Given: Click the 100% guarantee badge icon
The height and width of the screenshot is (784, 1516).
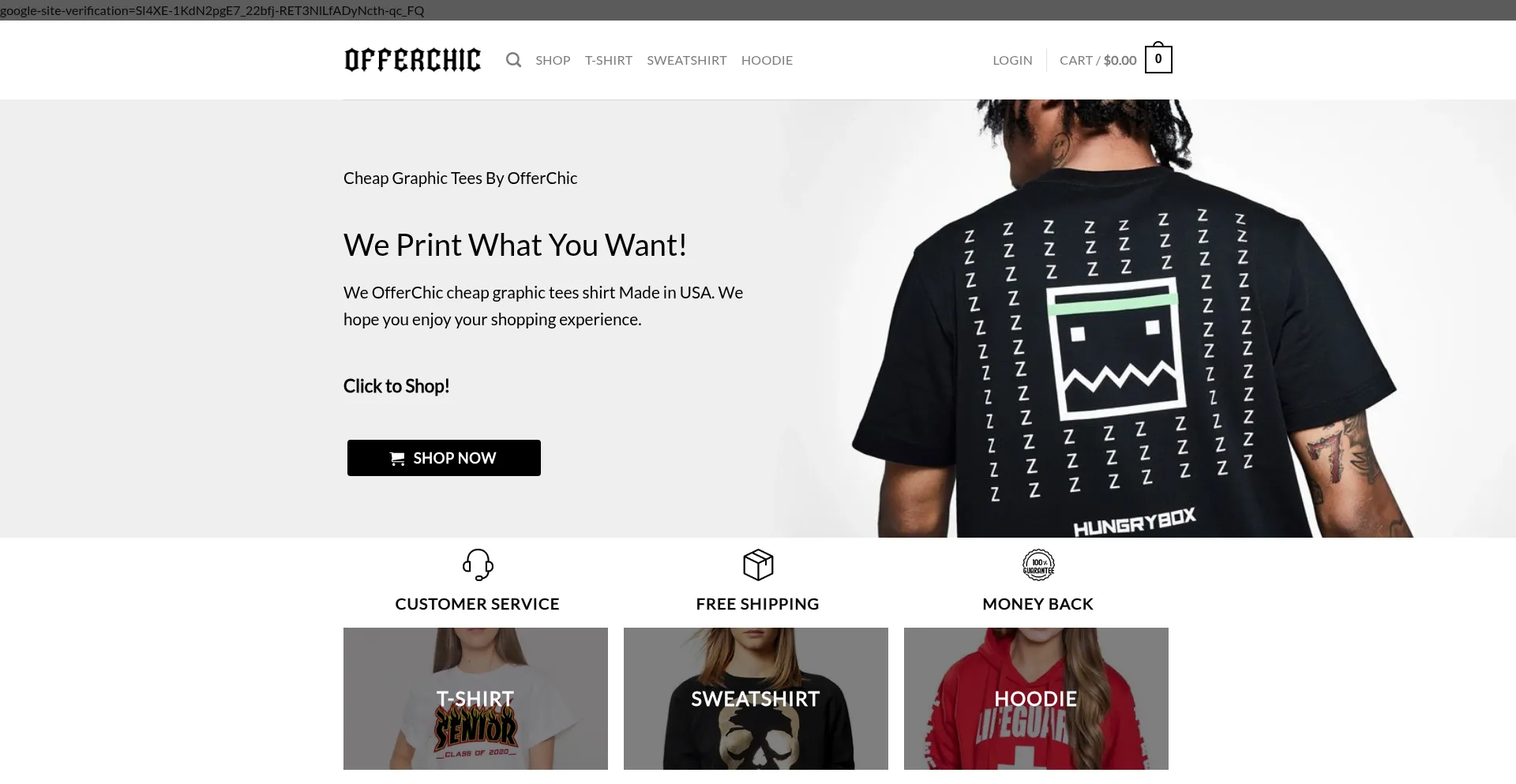Looking at the screenshot, I should [x=1038, y=565].
